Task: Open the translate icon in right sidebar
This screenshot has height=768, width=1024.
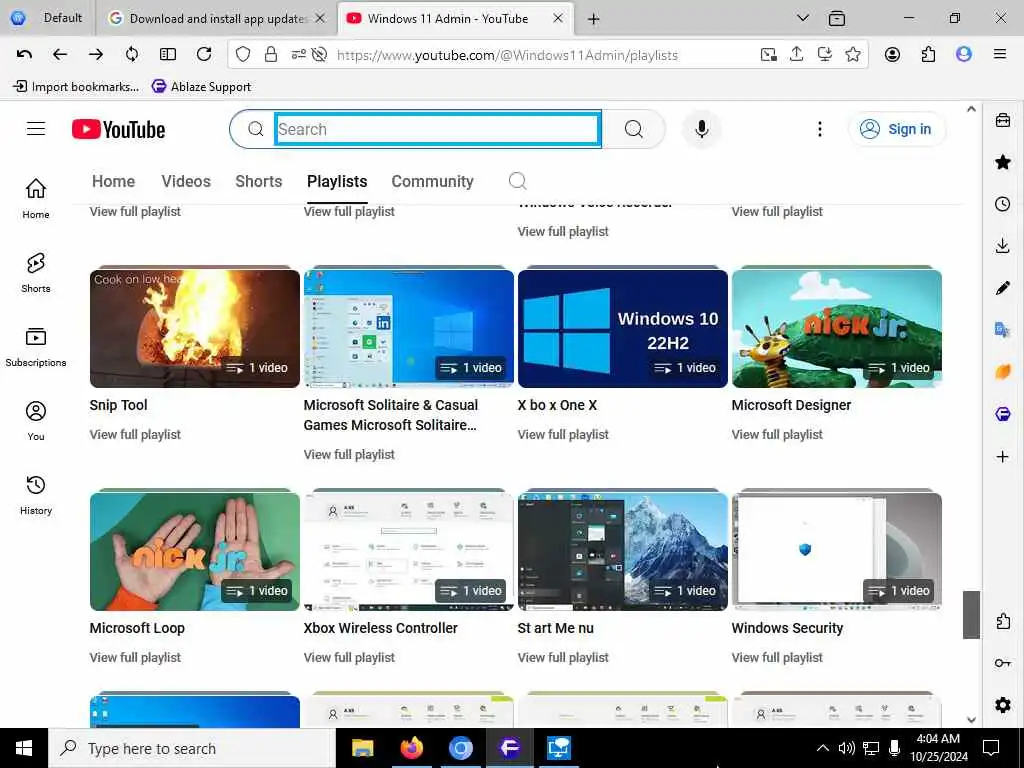Action: [1002, 329]
